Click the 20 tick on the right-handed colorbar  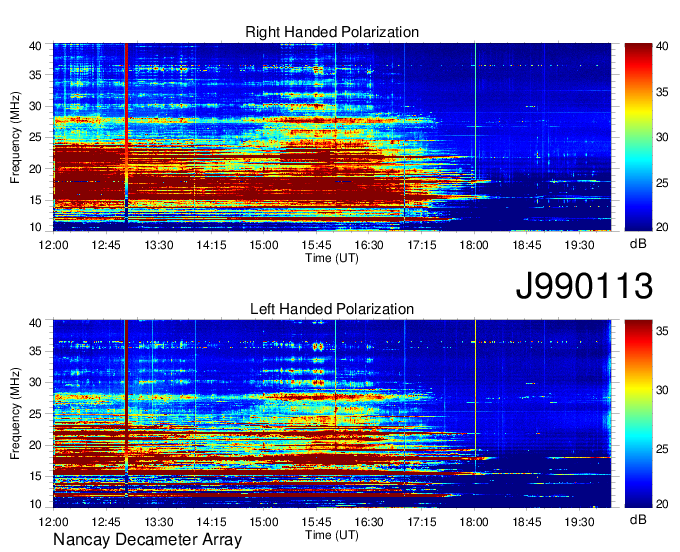pos(662,227)
